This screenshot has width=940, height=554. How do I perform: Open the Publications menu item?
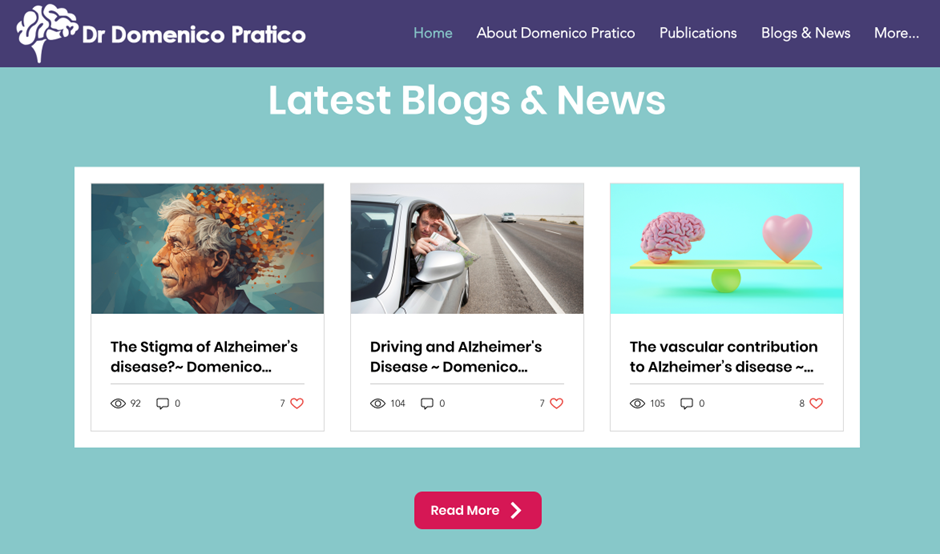coord(698,33)
